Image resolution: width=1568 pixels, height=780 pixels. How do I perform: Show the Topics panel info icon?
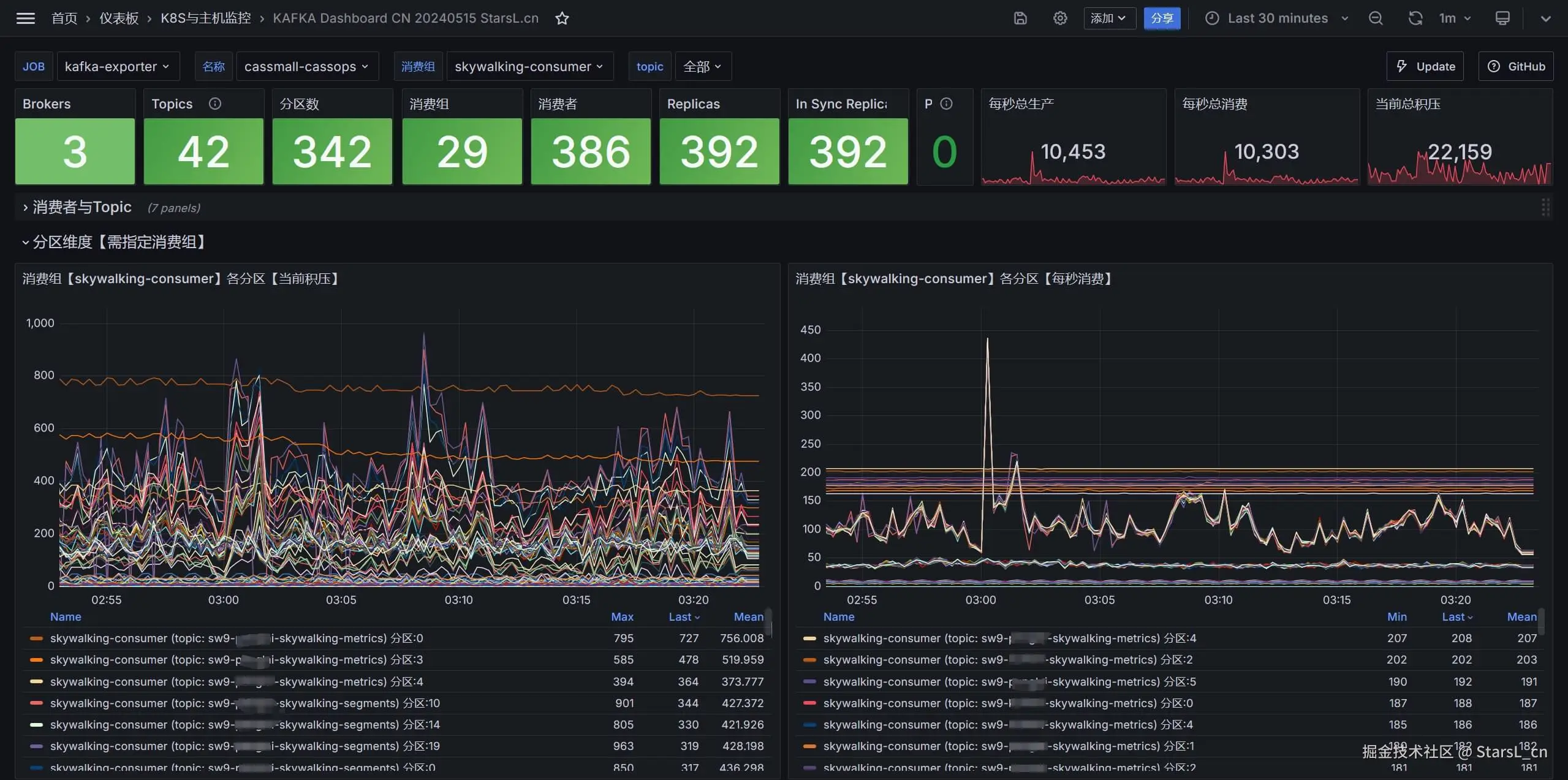[214, 104]
